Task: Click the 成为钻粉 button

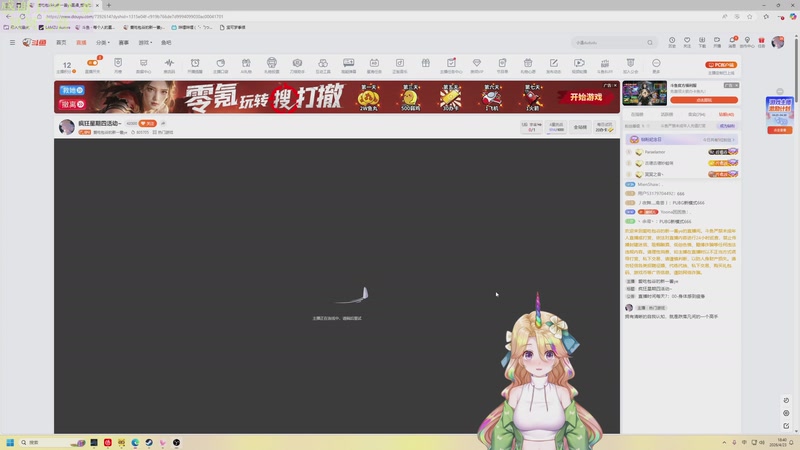Action: pos(727,126)
